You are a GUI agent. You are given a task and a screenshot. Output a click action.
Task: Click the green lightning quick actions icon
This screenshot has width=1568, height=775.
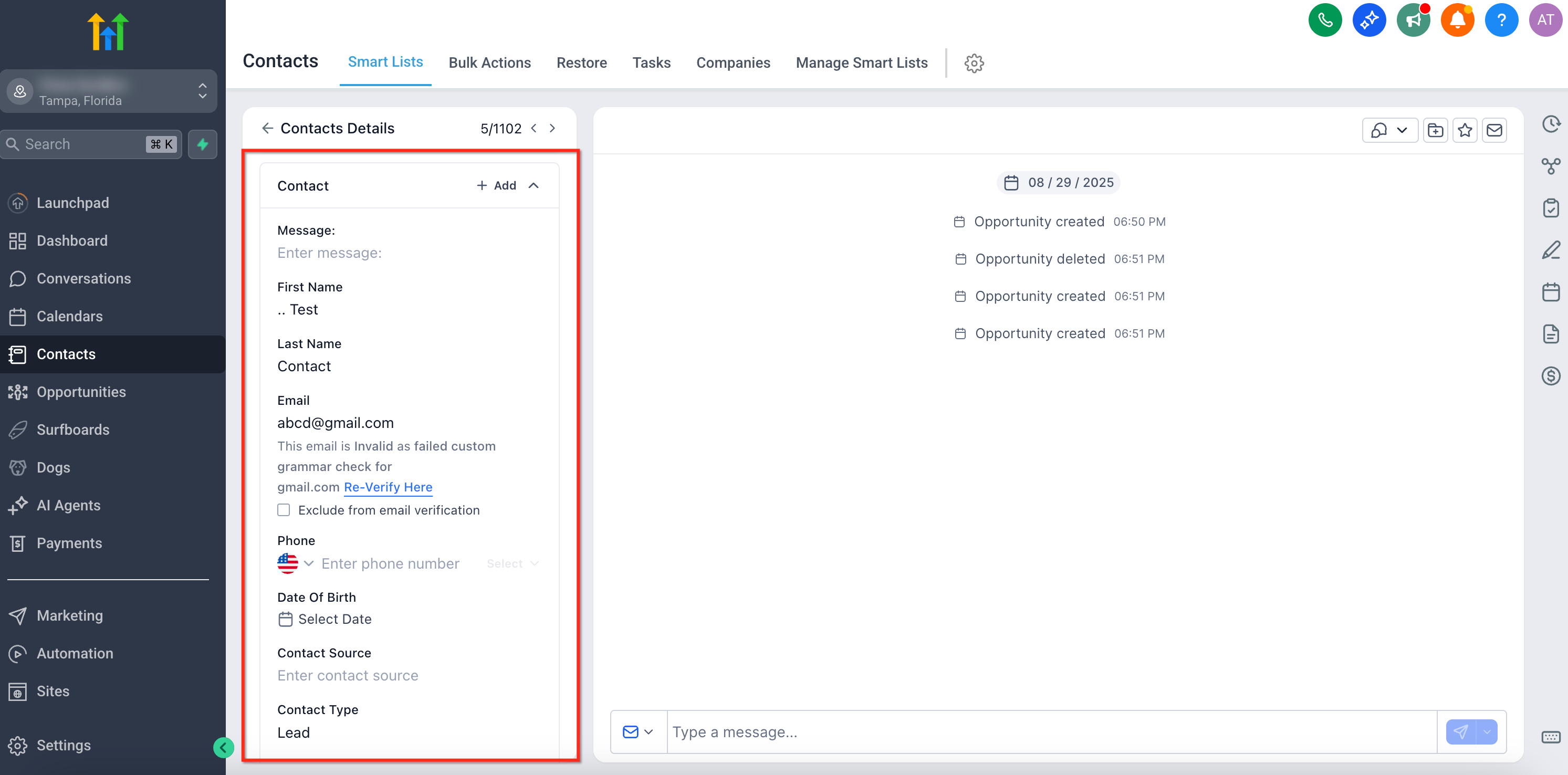coord(203,144)
